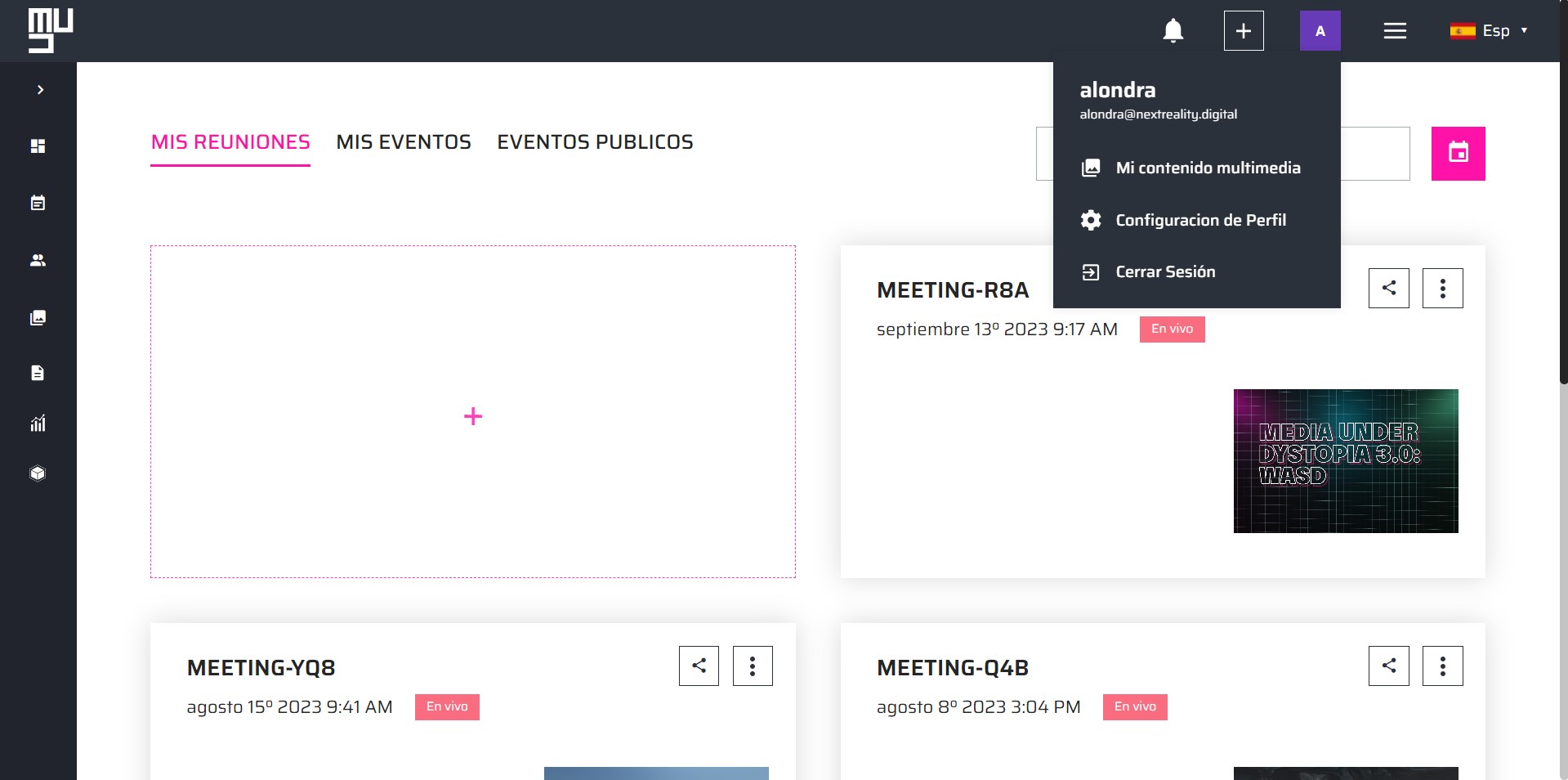Open the people icon in sidebar
Screen dimensions: 1568x780
click(38, 260)
